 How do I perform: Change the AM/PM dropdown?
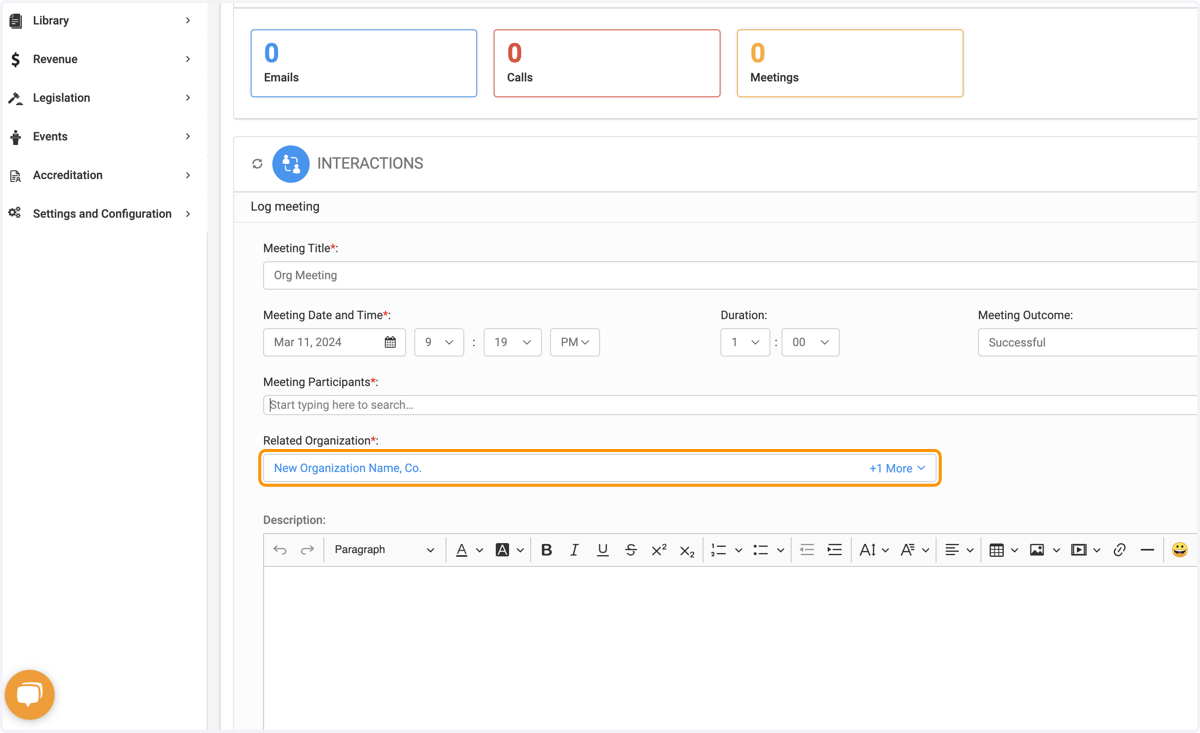pos(575,342)
